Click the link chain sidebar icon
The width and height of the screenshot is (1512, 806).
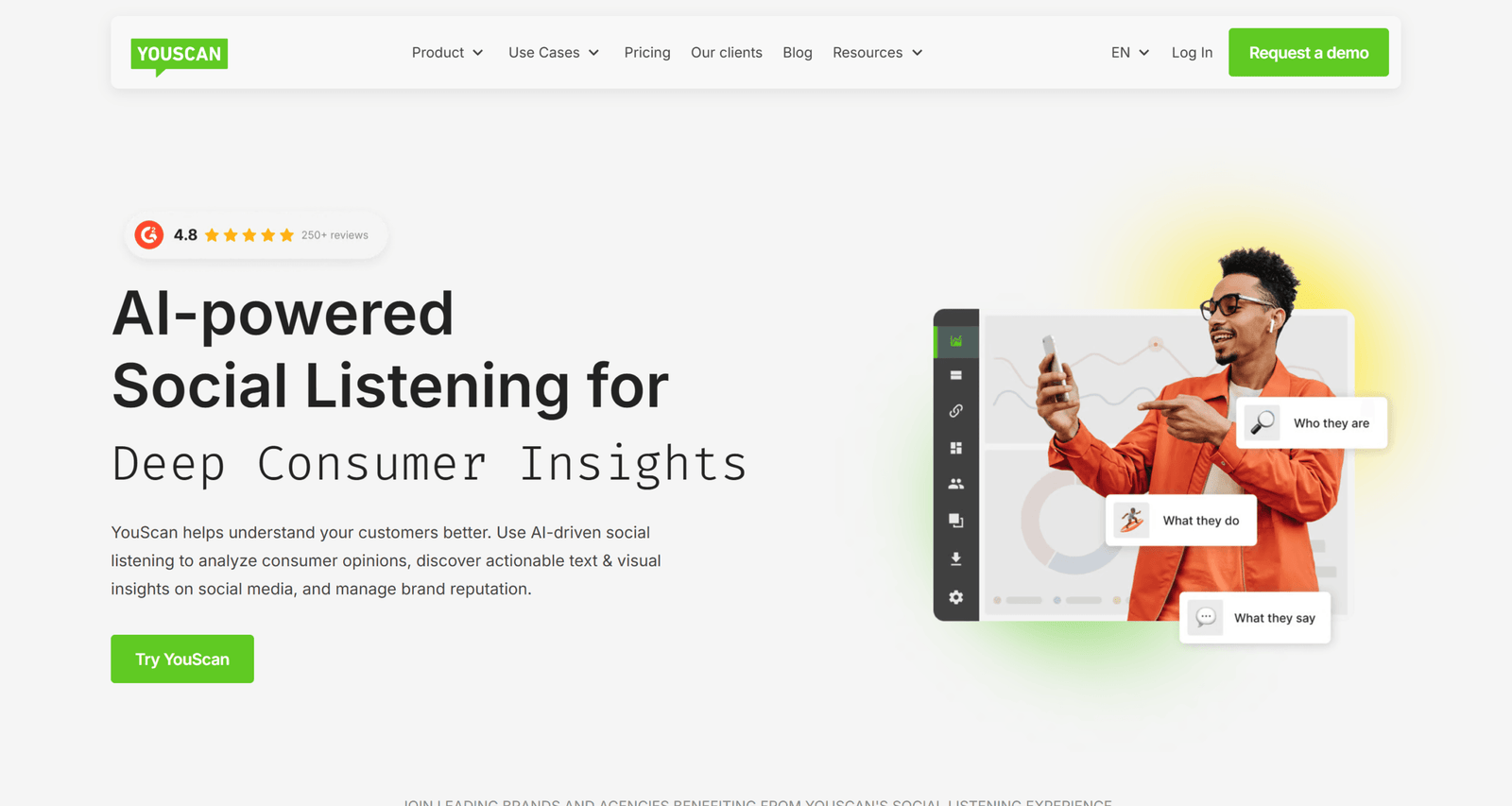point(956,411)
